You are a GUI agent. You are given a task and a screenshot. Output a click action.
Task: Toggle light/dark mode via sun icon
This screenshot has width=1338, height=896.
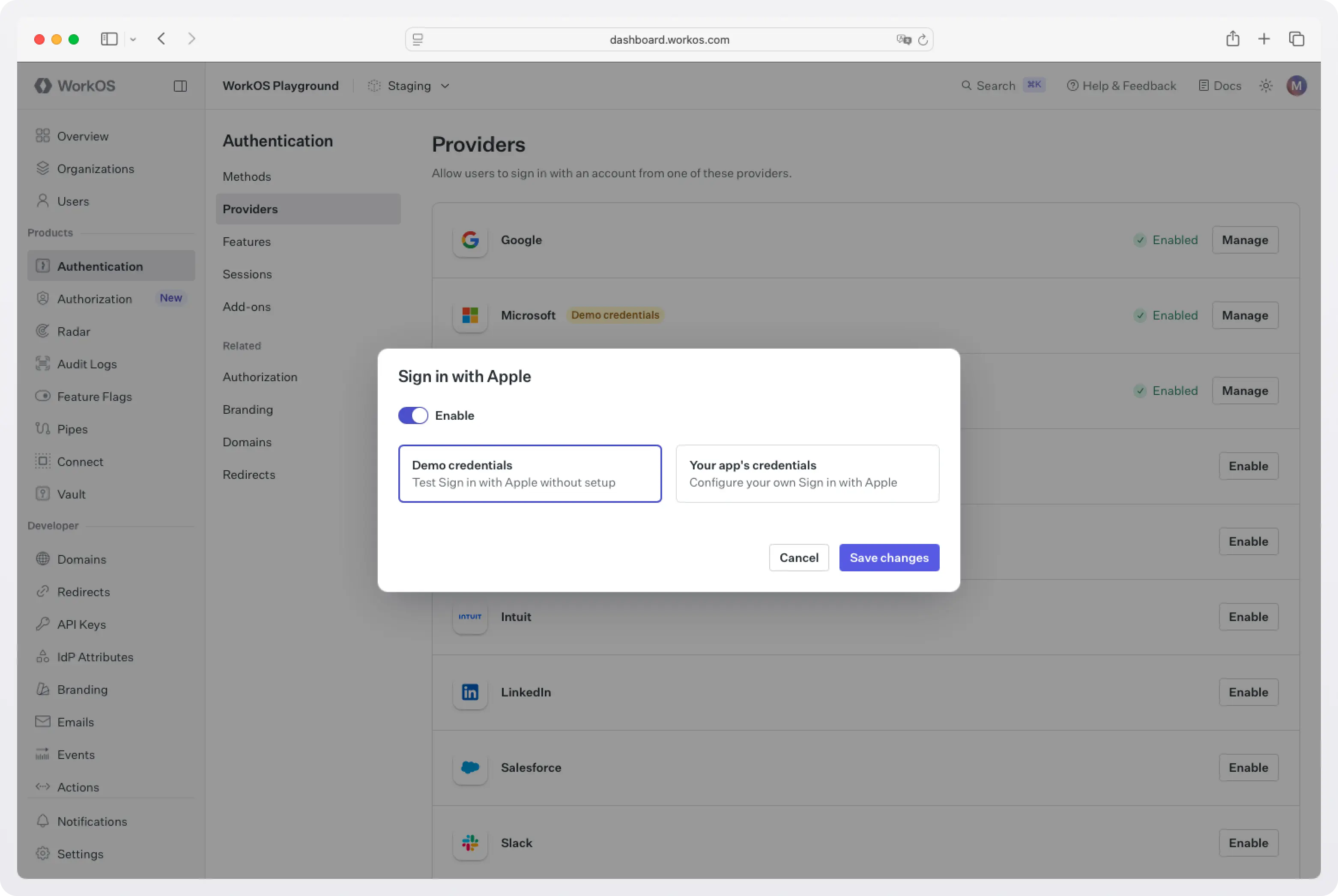[1266, 85]
